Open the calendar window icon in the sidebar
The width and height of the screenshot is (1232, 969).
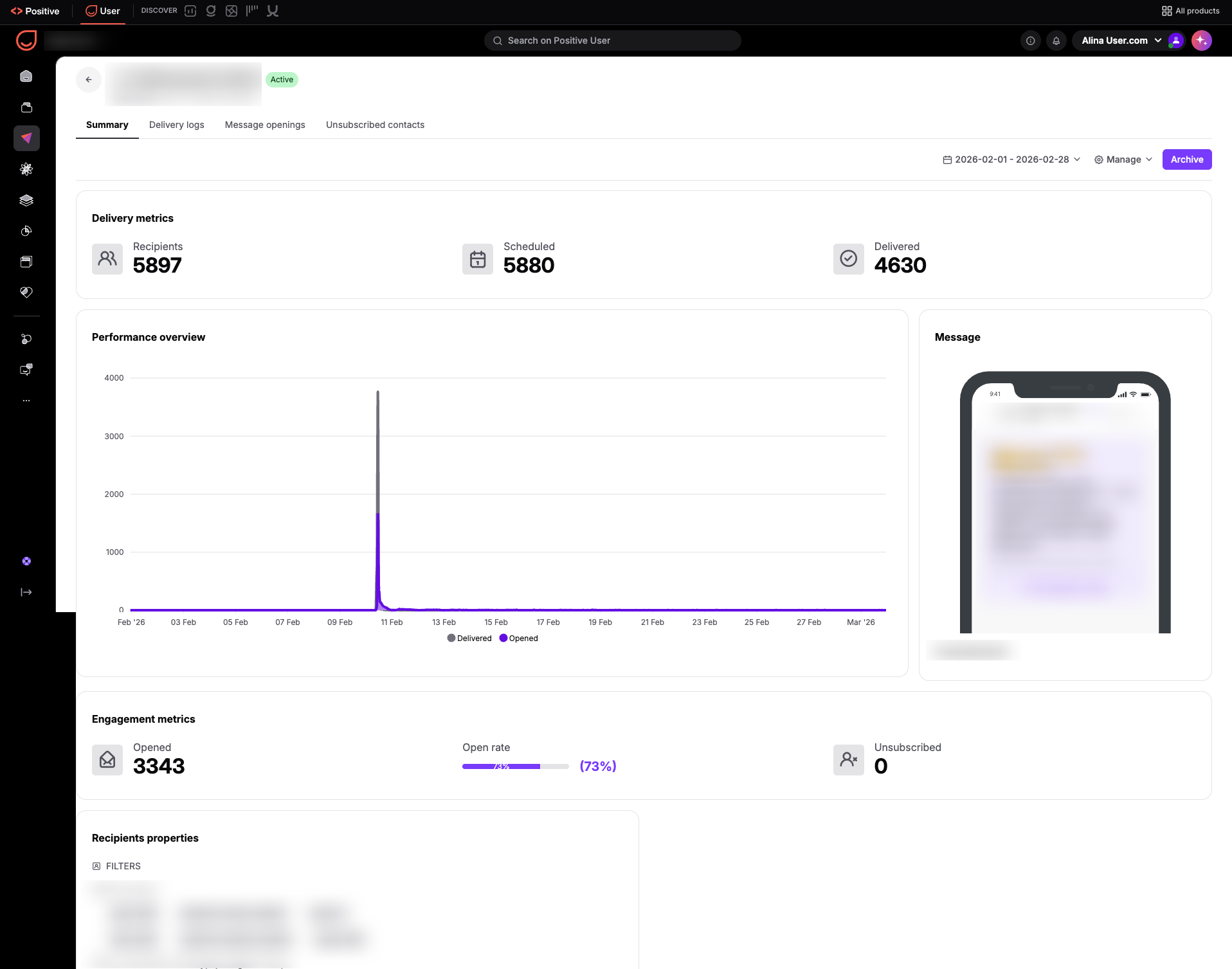pyautogui.click(x=26, y=262)
